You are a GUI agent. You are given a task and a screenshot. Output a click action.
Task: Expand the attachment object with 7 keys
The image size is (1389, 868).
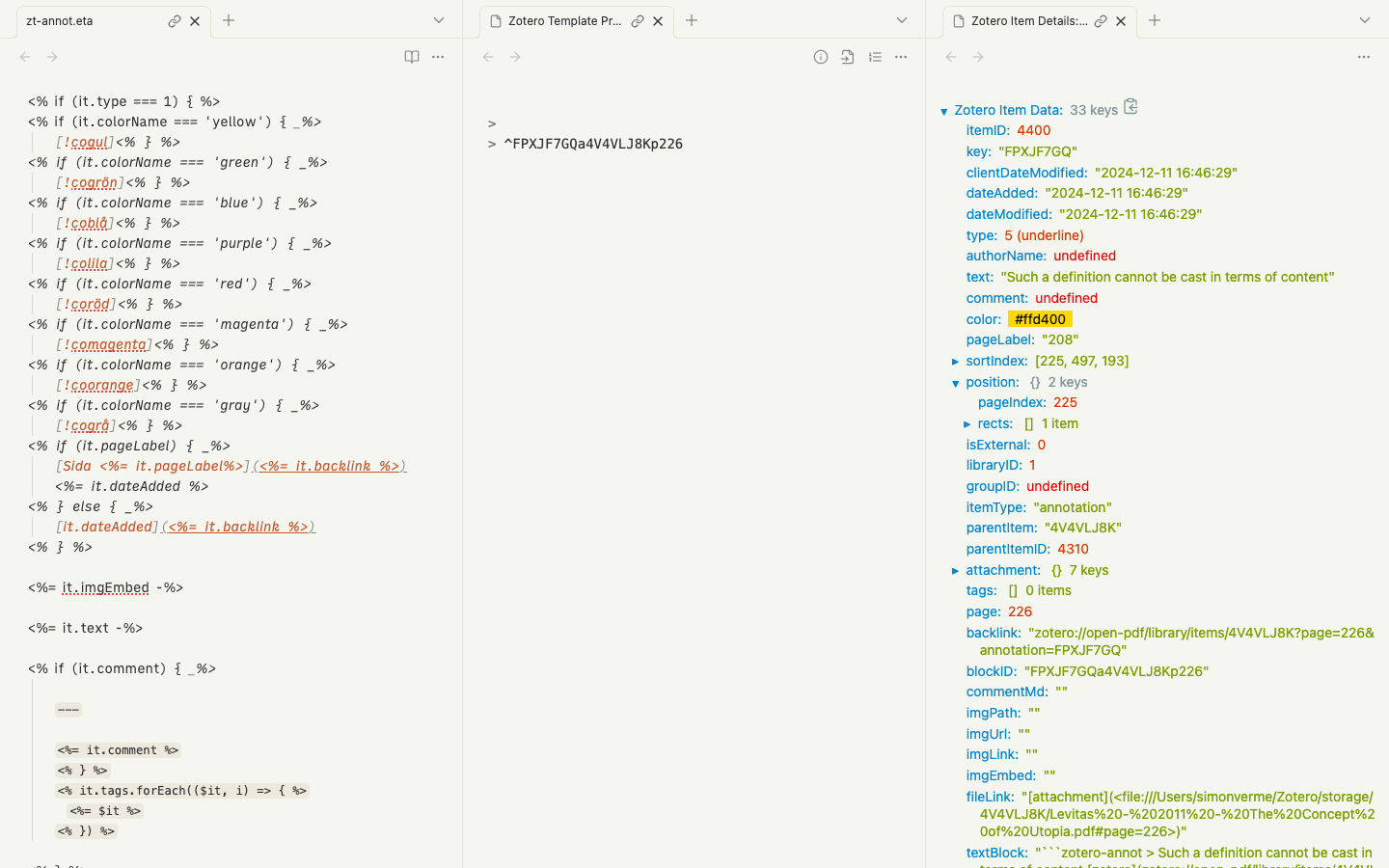[956, 571]
